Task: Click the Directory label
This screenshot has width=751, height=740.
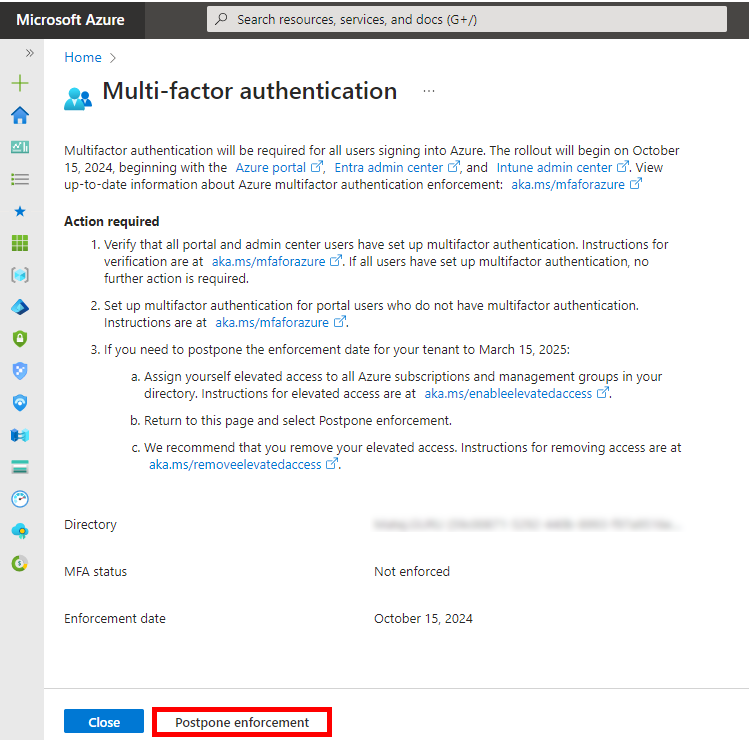Action: 91,524
